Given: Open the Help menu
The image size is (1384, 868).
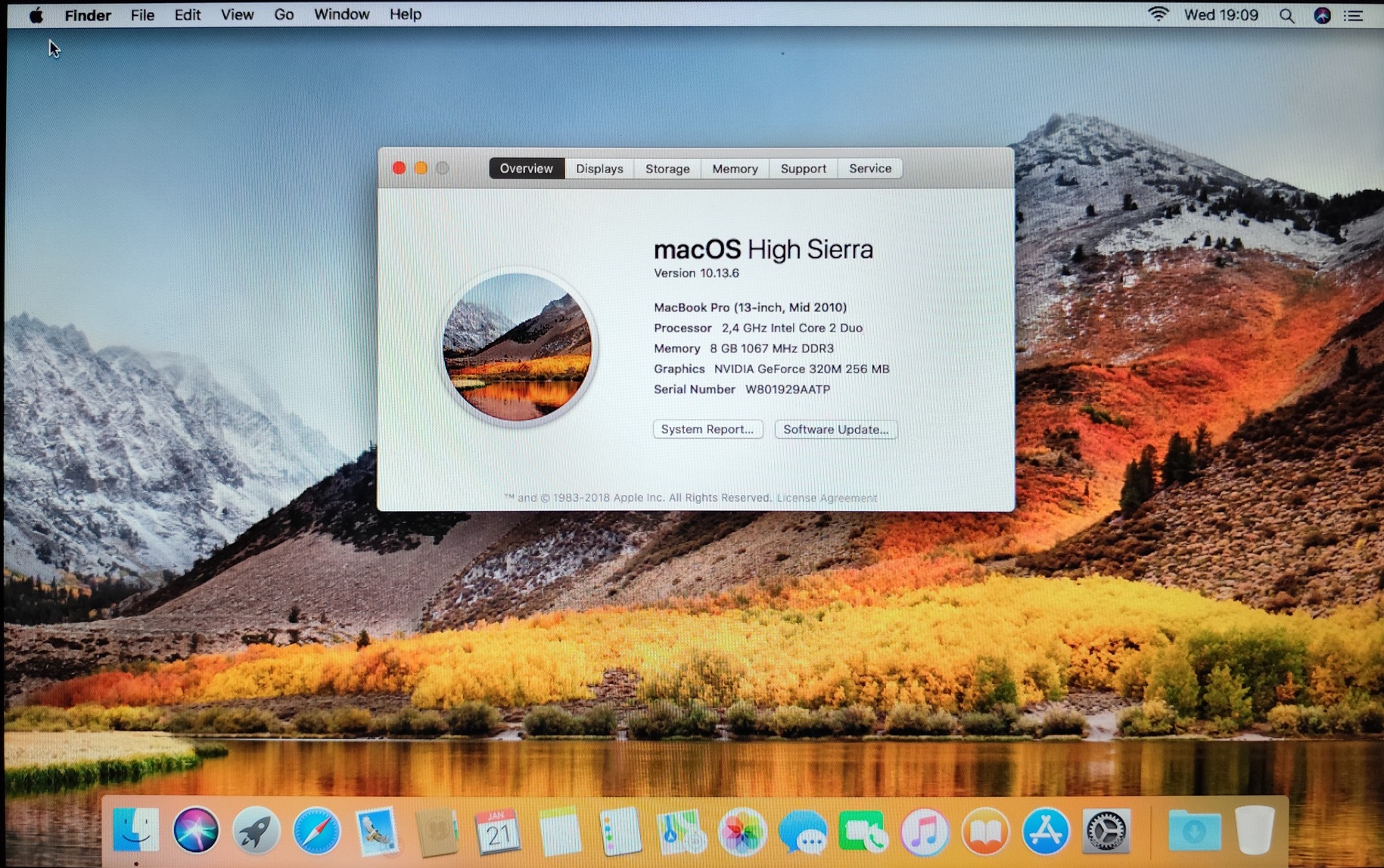Looking at the screenshot, I should point(406,15).
